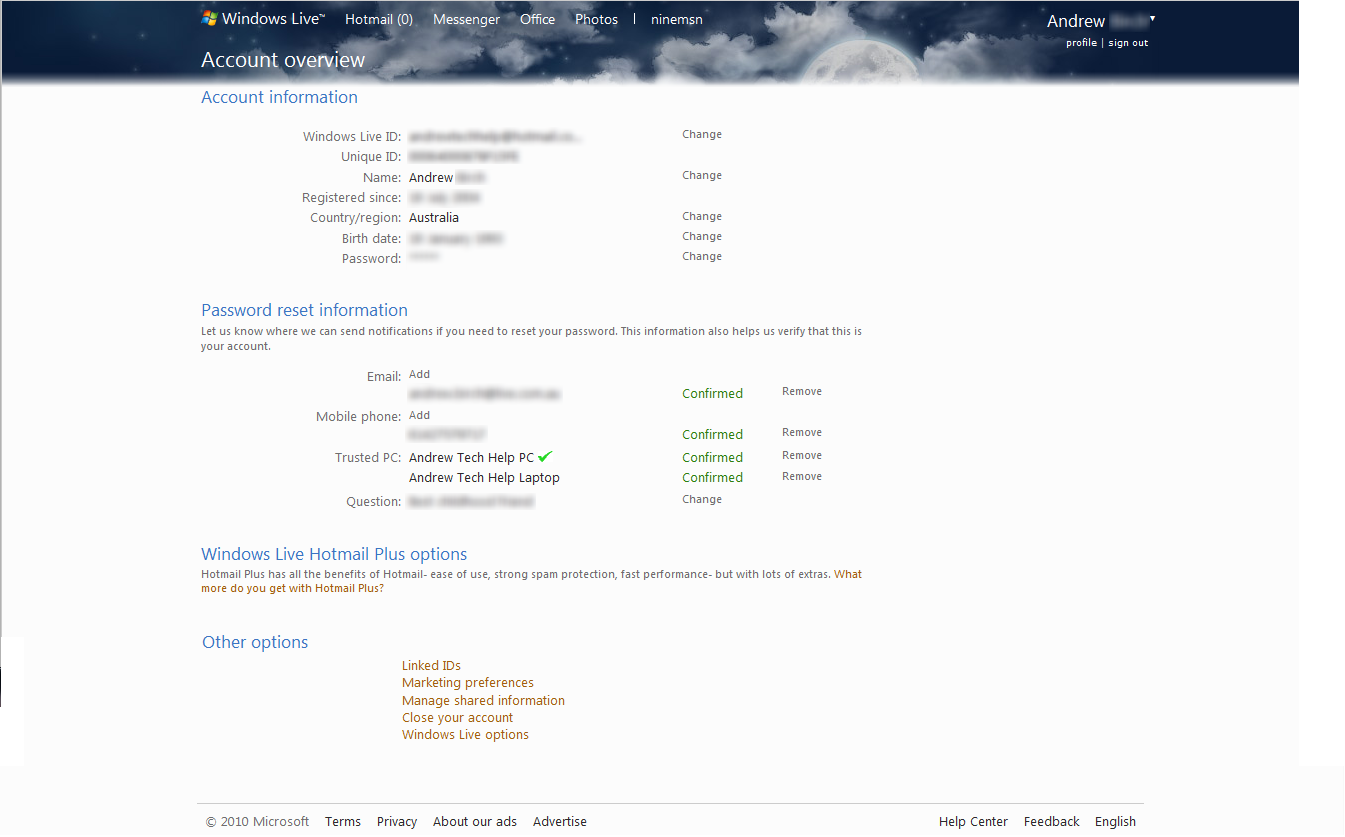Click the Password reset information heading
The width and height of the screenshot is (1345, 837).
[304, 310]
